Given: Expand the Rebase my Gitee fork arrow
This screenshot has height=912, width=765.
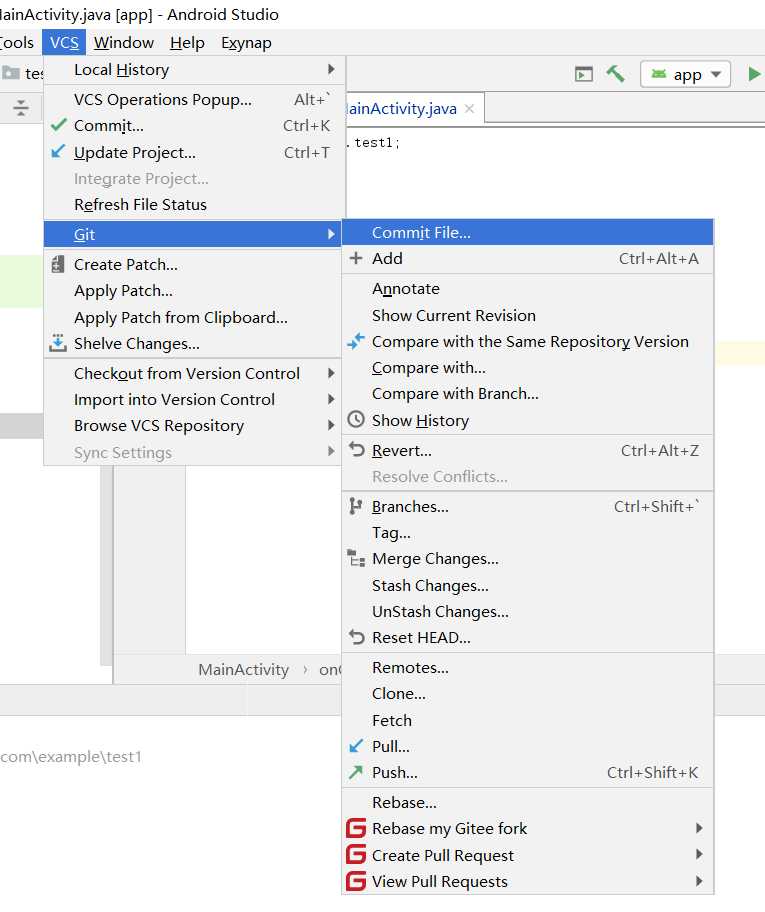Looking at the screenshot, I should pyautogui.click(x=699, y=828).
